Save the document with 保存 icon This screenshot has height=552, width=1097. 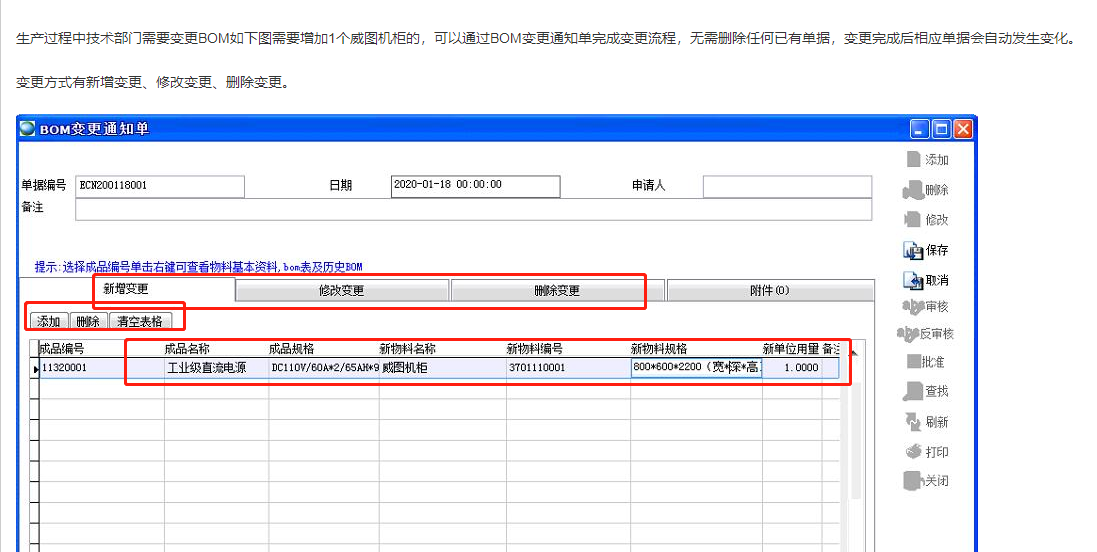[x=913, y=250]
